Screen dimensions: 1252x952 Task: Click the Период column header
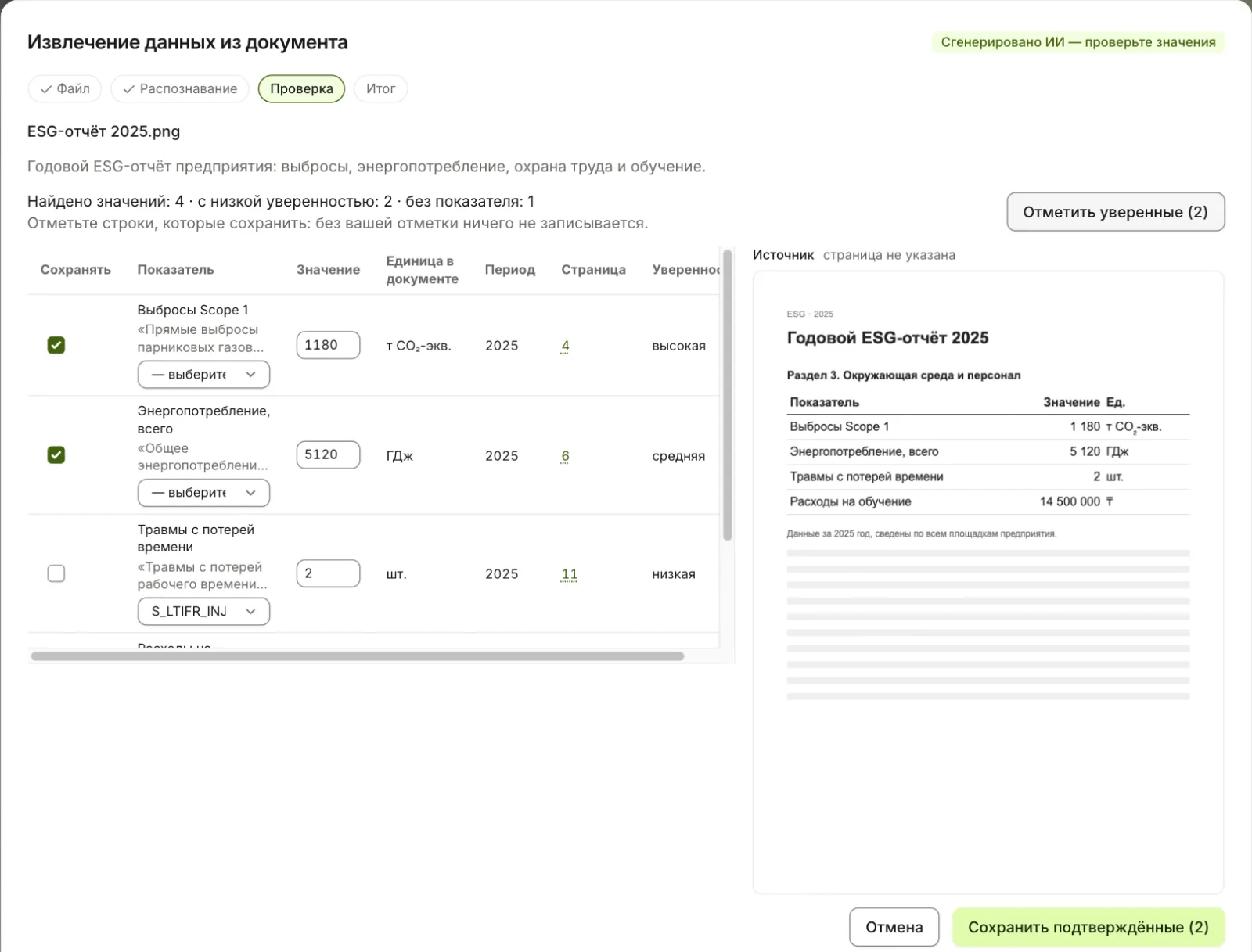point(509,270)
